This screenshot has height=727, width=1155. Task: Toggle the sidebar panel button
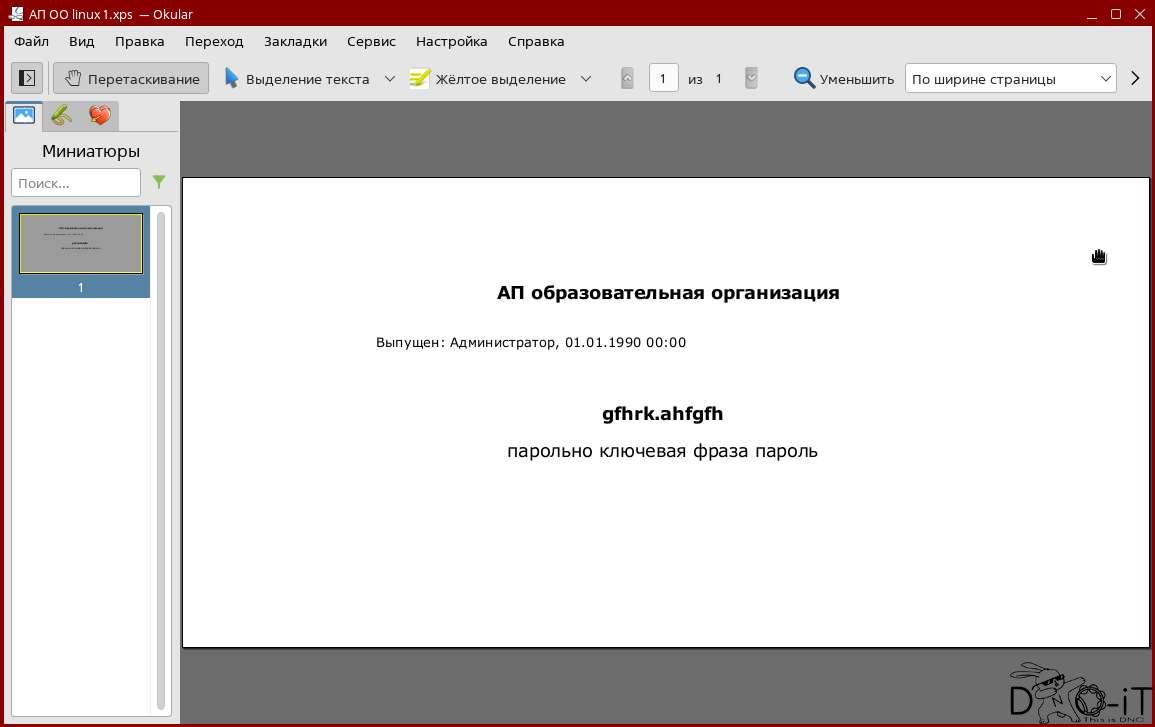(x=27, y=78)
